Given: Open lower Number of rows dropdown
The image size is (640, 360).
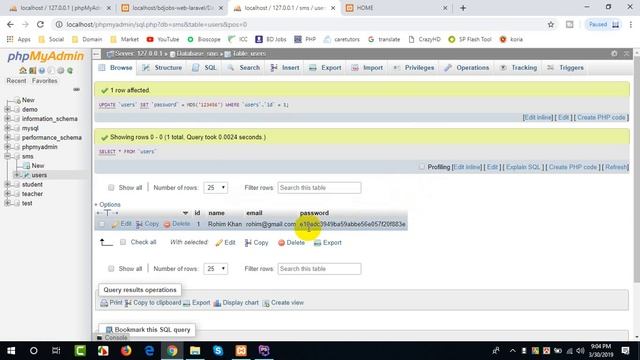Looking at the screenshot, I should coord(216,269).
